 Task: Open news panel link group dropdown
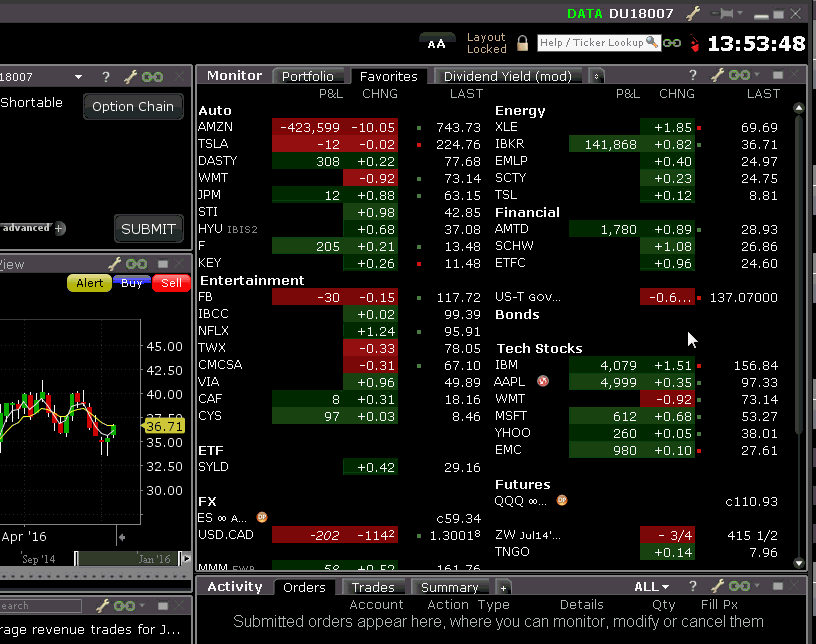[x=142, y=605]
